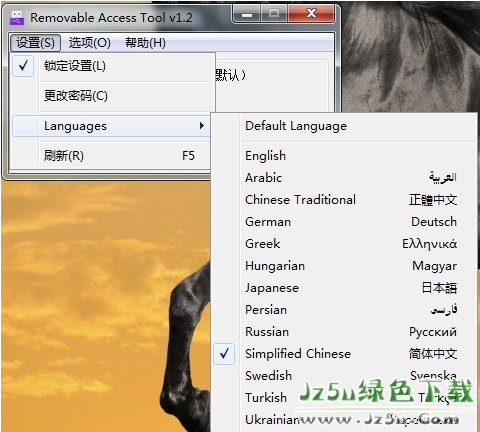The image size is (480, 432).
Task: Choose Greek language entry
Action: (x=345, y=244)
